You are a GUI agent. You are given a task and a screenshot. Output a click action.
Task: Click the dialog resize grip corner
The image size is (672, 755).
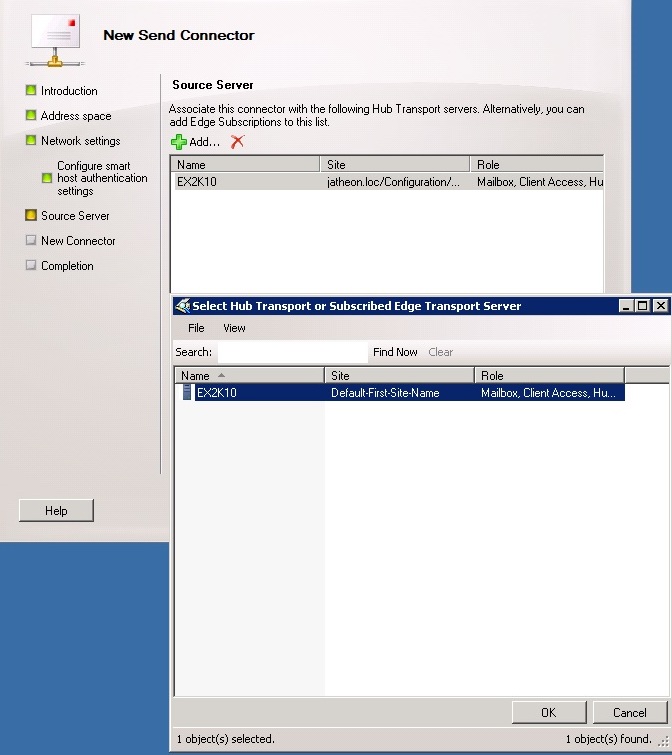[x=663, y=743]
